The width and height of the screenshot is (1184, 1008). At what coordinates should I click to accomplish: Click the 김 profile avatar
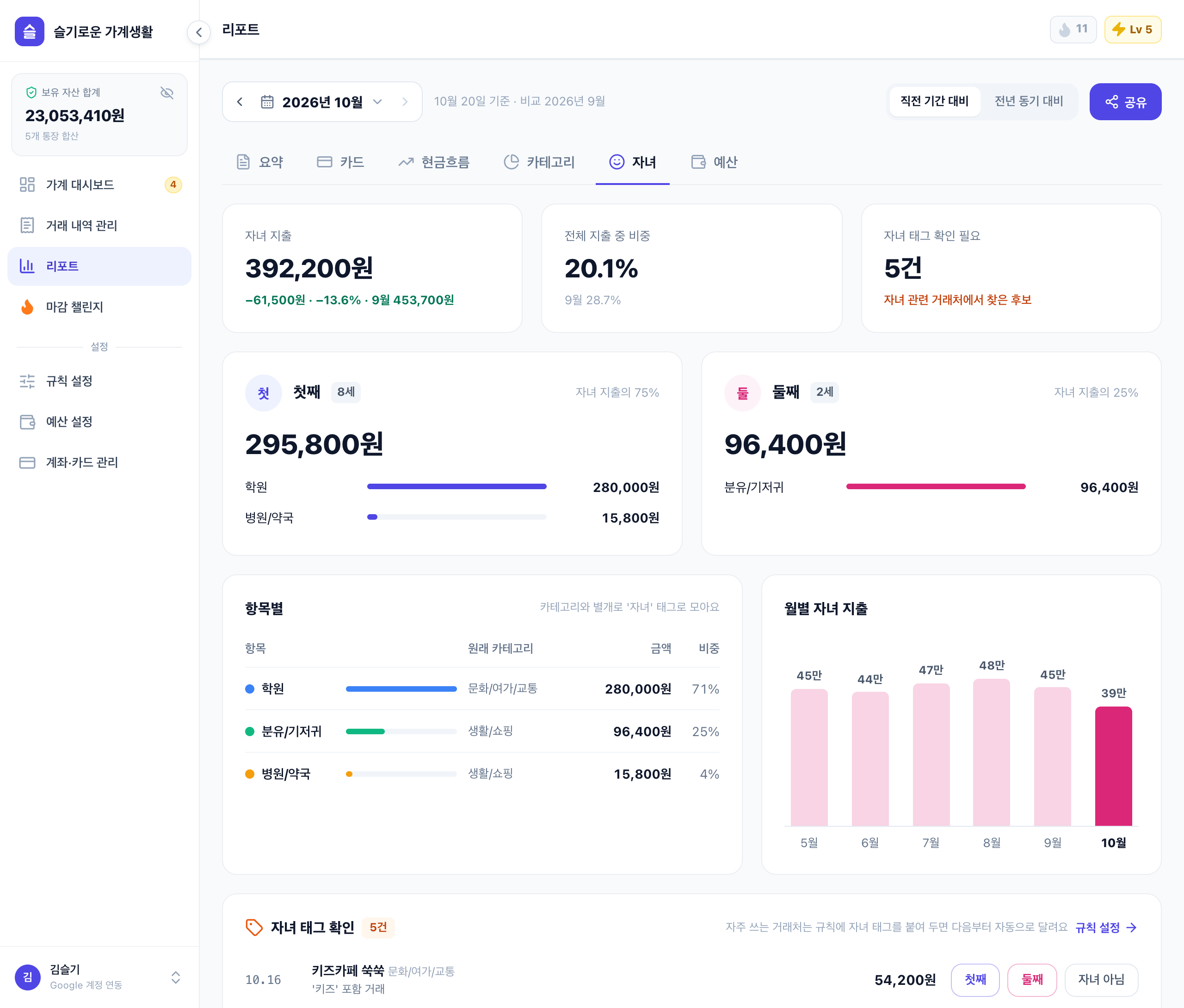click(27, 977)
